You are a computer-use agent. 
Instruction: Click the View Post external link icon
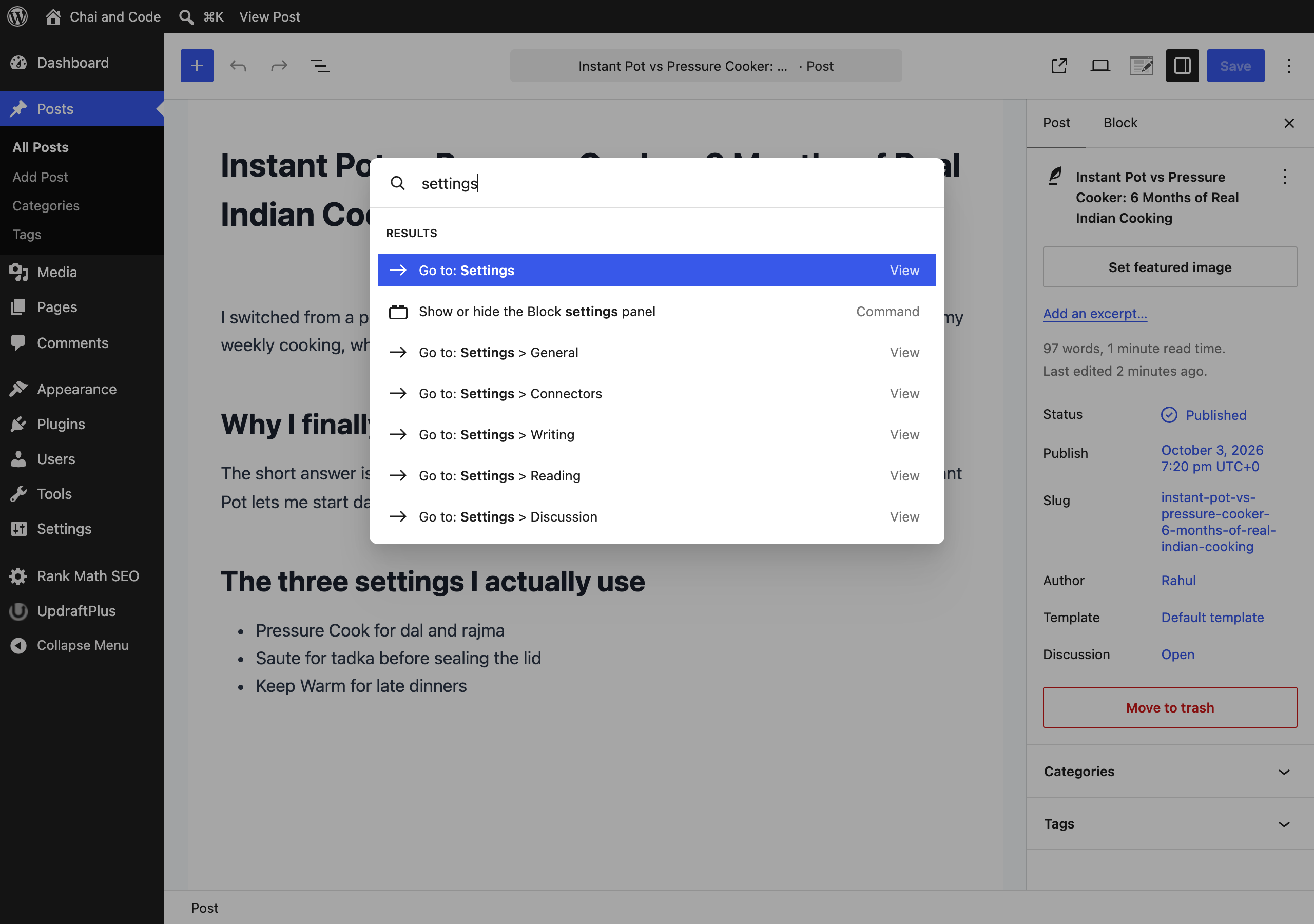click(x=1059, y=66)
